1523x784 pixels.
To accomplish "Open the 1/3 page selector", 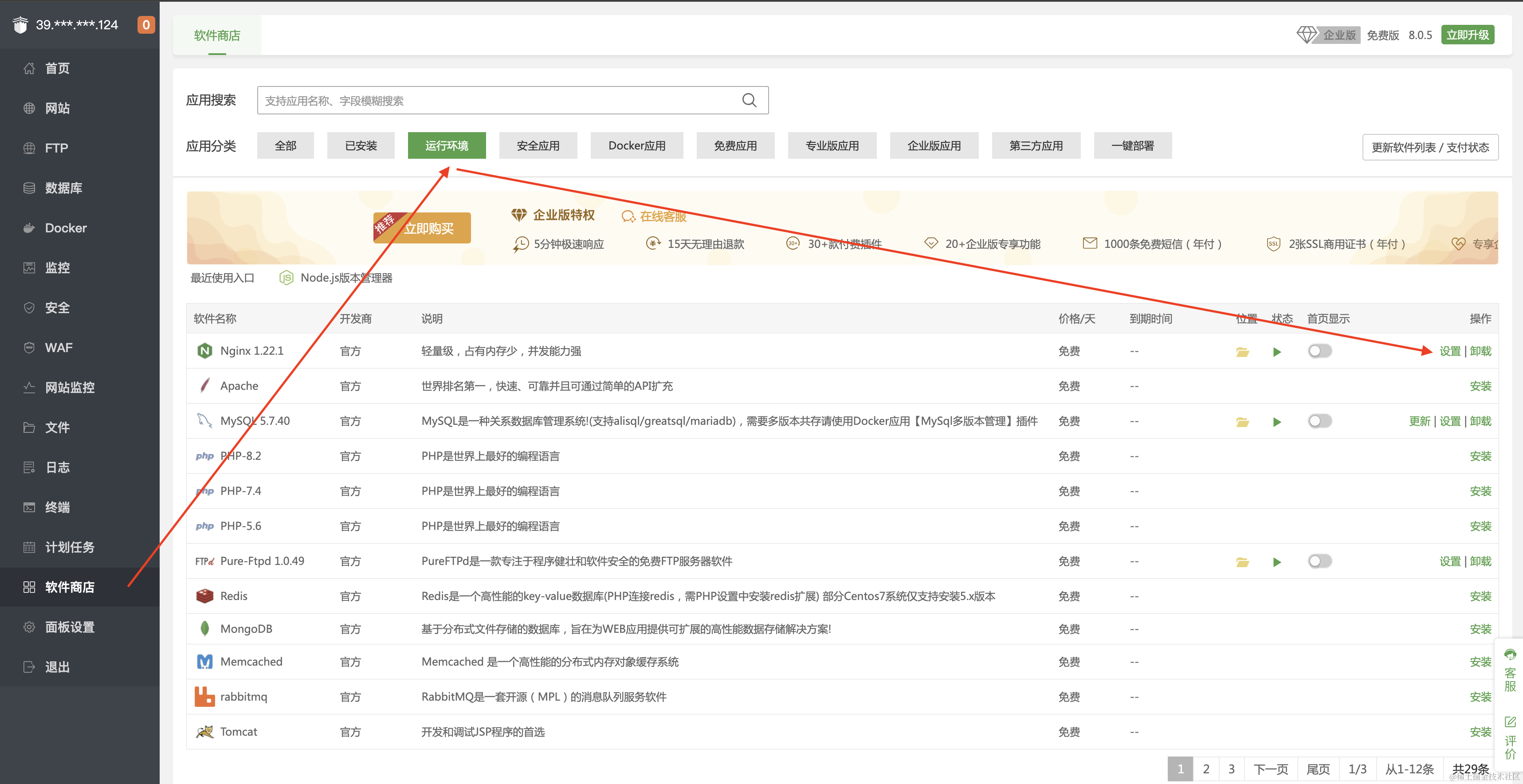I will [1358, 768].
